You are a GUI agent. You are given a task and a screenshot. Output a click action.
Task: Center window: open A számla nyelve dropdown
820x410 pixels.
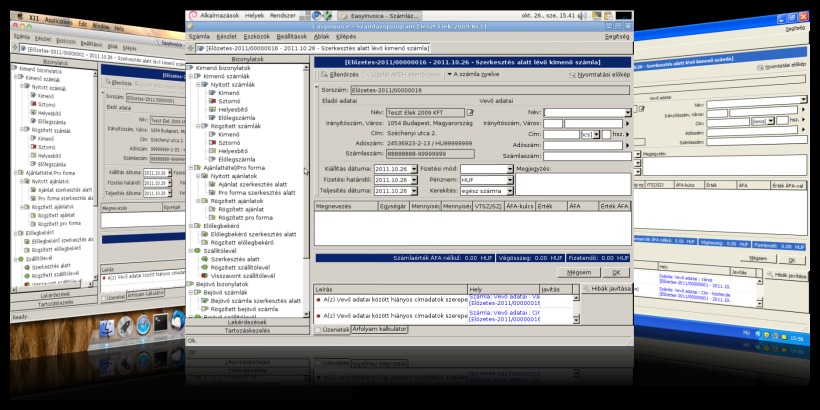472,74
